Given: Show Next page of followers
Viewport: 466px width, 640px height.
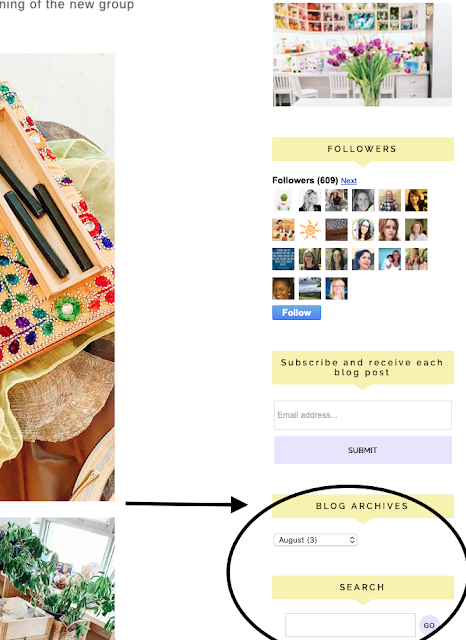Looking at the screenshot, I should click(348, 180).
